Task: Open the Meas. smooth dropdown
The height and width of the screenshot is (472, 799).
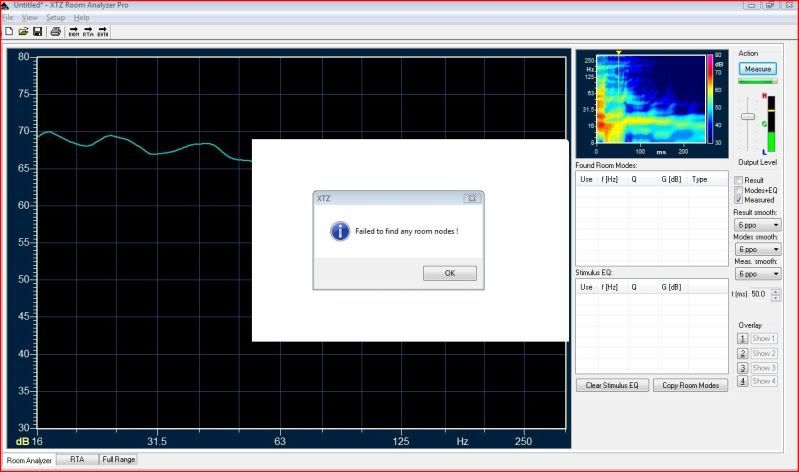Action: pos(757,273)
